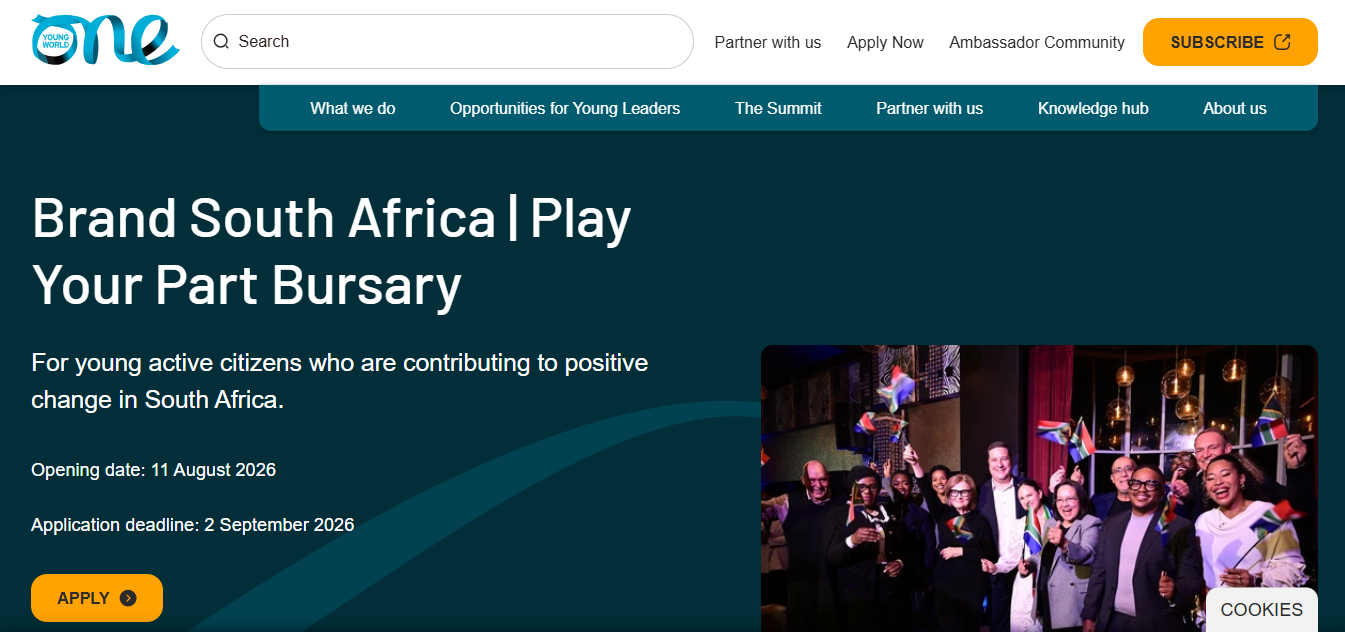Click the Brand South Africa bursary heading
This screenshot has height=632, width=1345.
coord(332,251)
